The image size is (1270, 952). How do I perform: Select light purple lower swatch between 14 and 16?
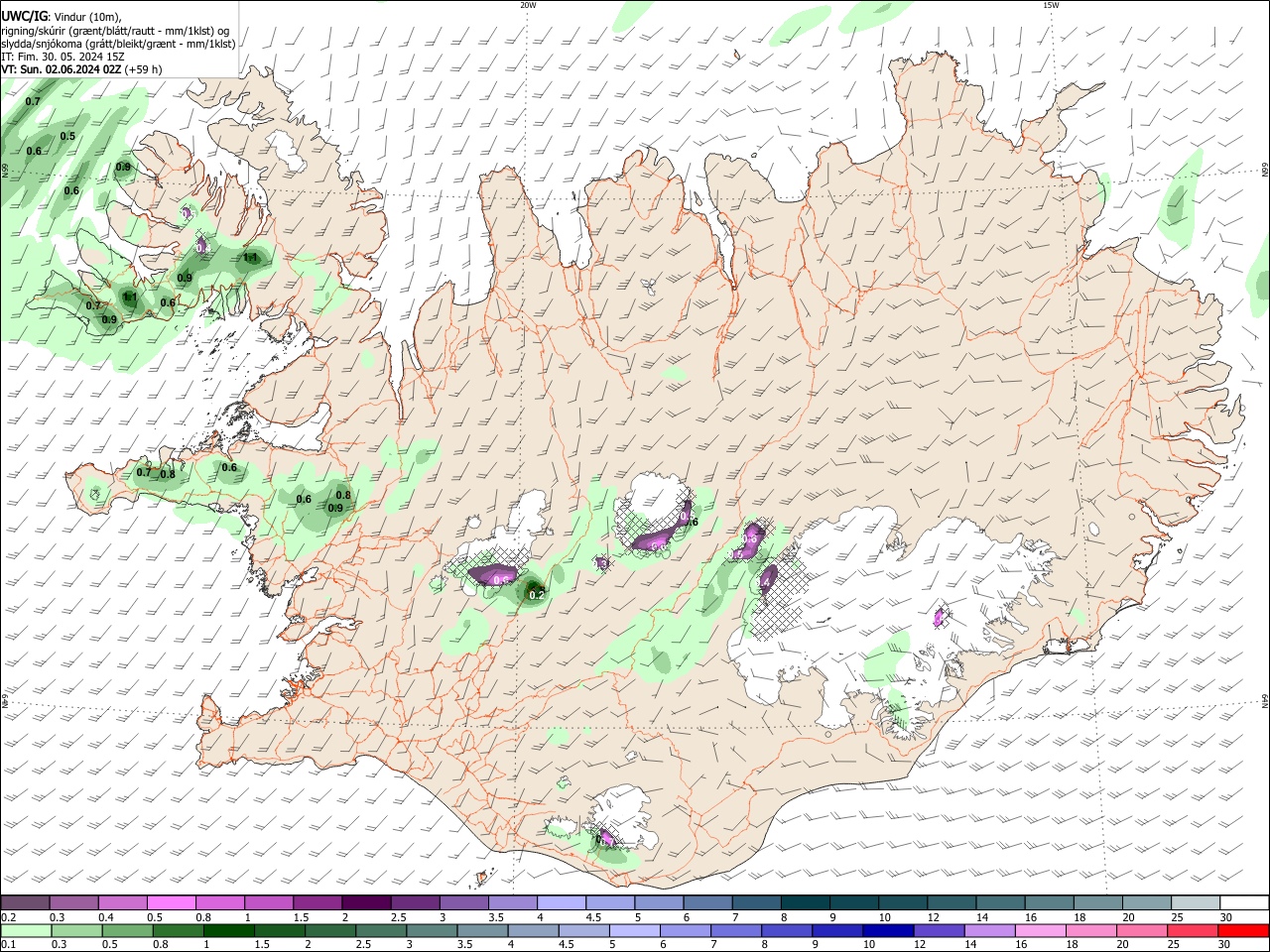(989, 930)
